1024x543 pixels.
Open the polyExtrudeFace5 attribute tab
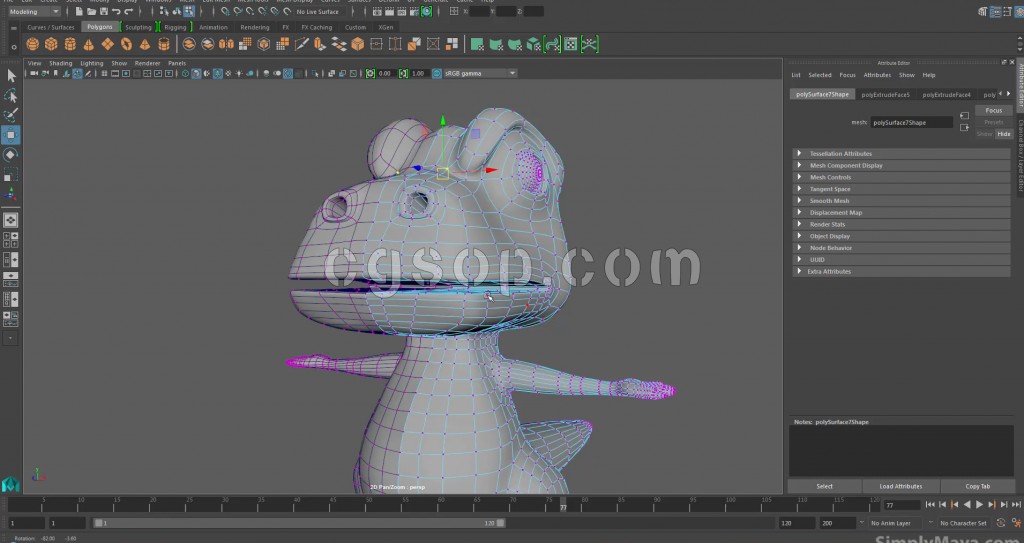click(x=886, y=95)
